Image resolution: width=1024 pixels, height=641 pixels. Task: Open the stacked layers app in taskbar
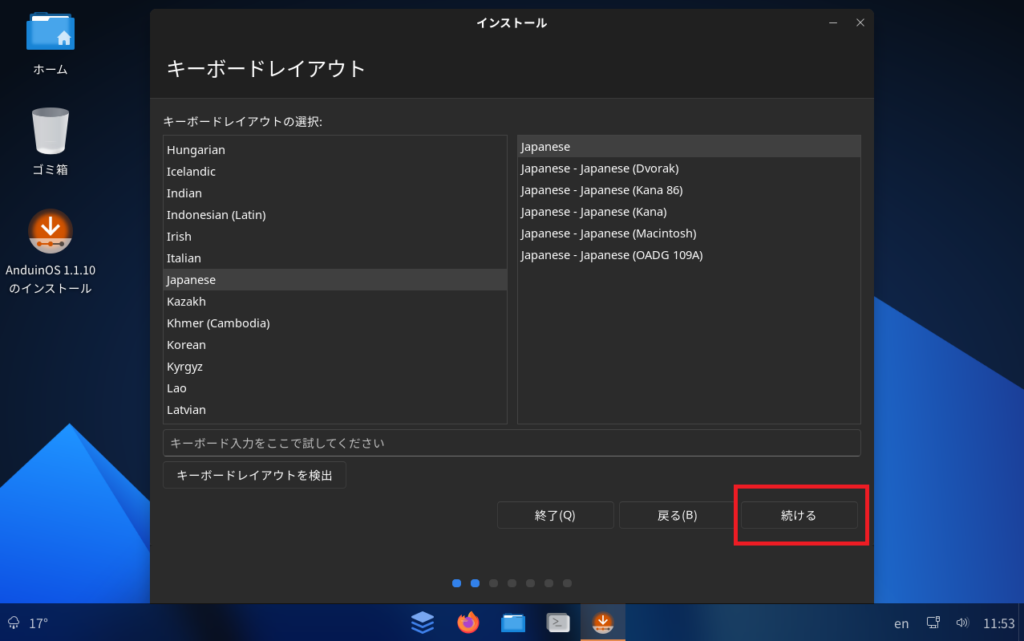[423, 622]
